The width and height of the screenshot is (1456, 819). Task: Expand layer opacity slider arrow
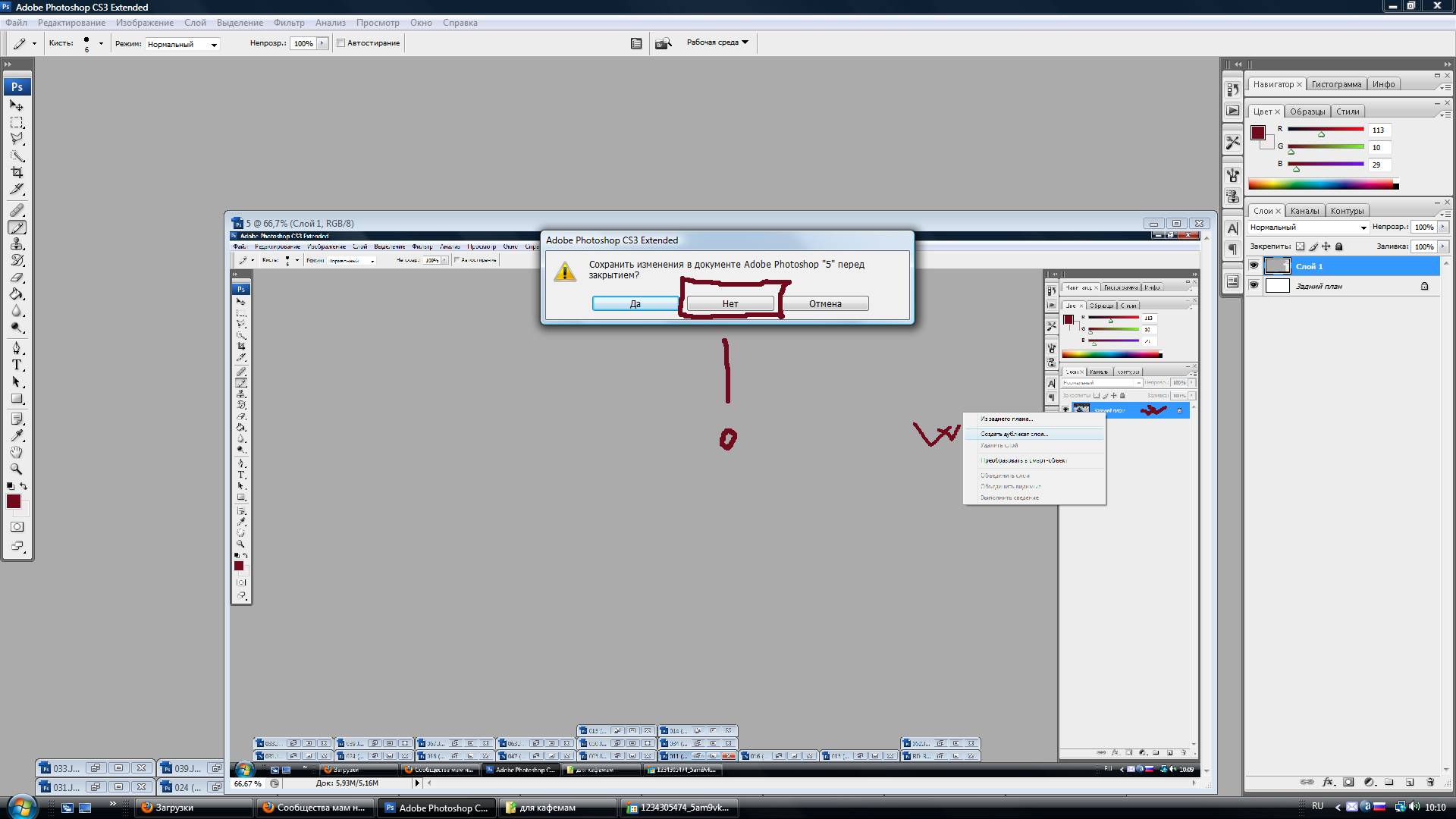click(x=1442, y=227)
